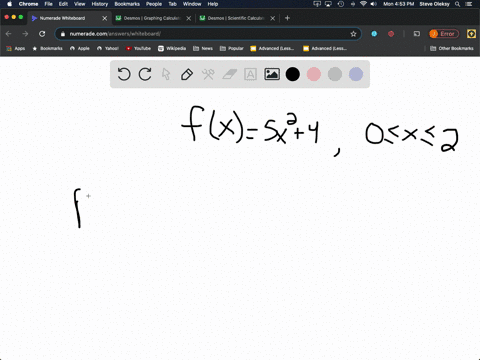Click the red extension icon
The image size is (480, 360).
[x=391, y=34]
